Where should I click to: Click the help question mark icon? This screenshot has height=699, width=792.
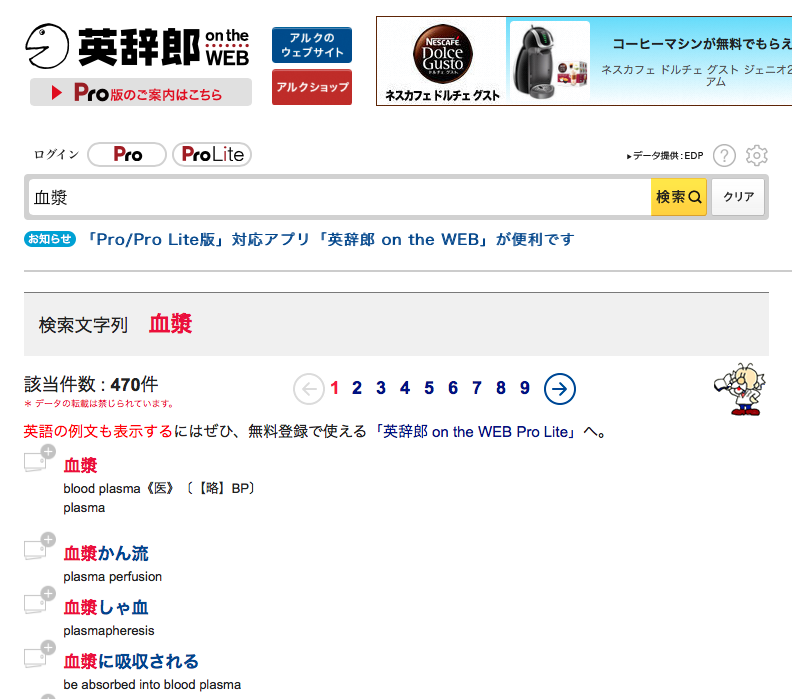point(724,156)
